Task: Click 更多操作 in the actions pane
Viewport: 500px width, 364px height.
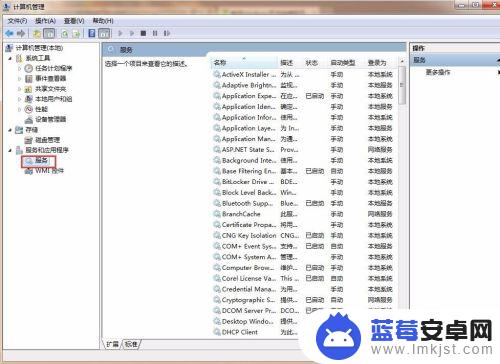Action: [438, 72]
